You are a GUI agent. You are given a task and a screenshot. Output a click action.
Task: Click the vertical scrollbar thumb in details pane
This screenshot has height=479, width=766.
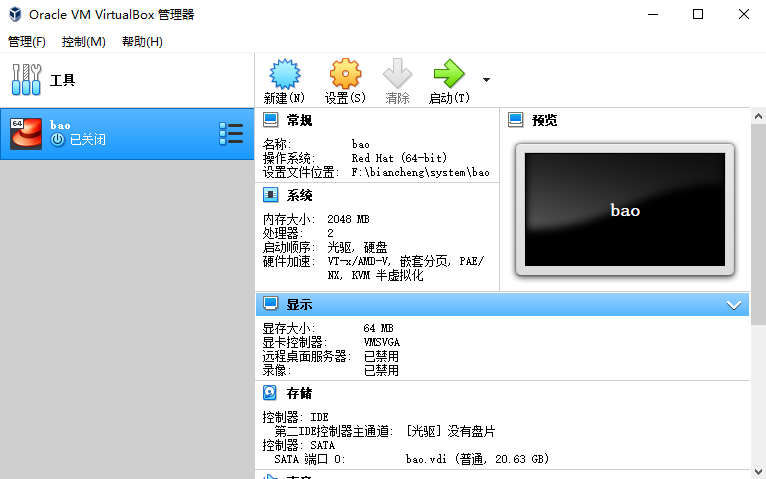tap(758, 225)
